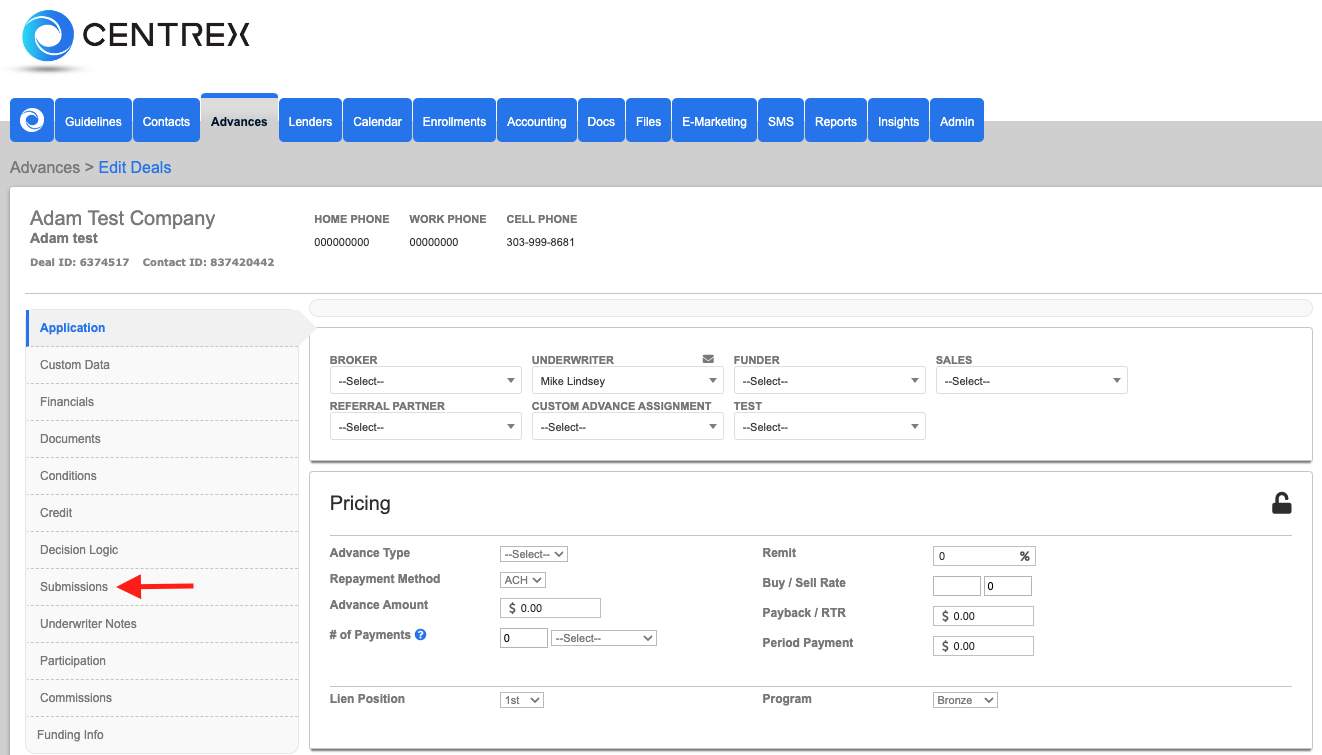Click the Centrex icon in the navigation bar
1322x755 pixels.
tap(31, 120)
